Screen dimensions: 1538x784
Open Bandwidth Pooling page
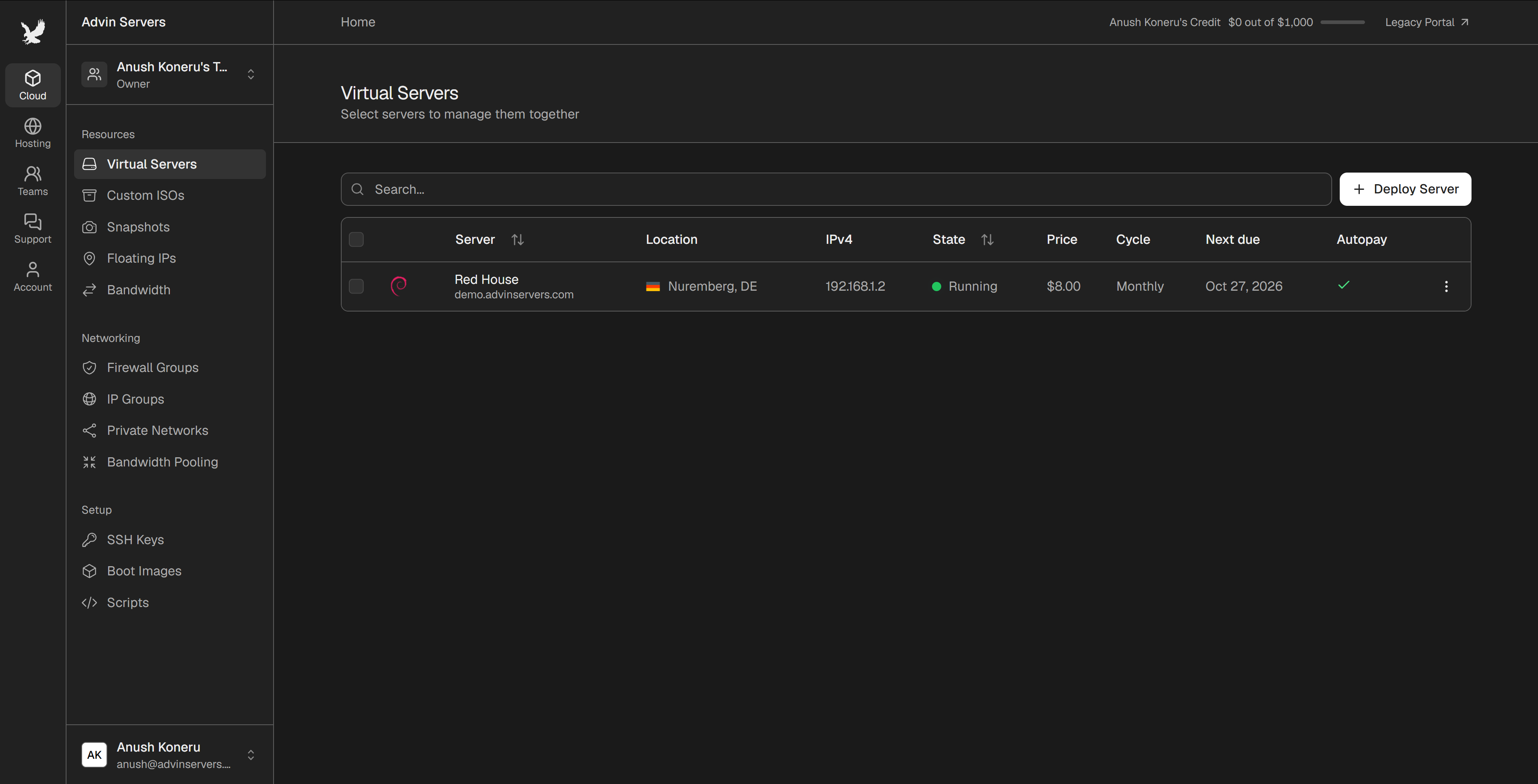[x=169, y=462]
